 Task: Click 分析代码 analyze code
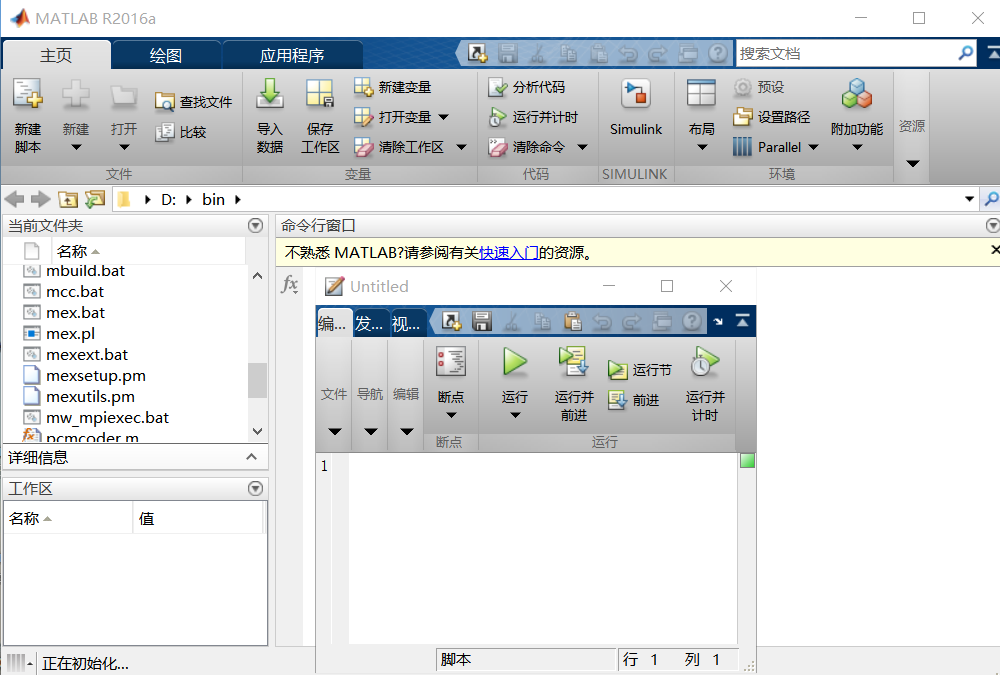(x=527, y=87)
